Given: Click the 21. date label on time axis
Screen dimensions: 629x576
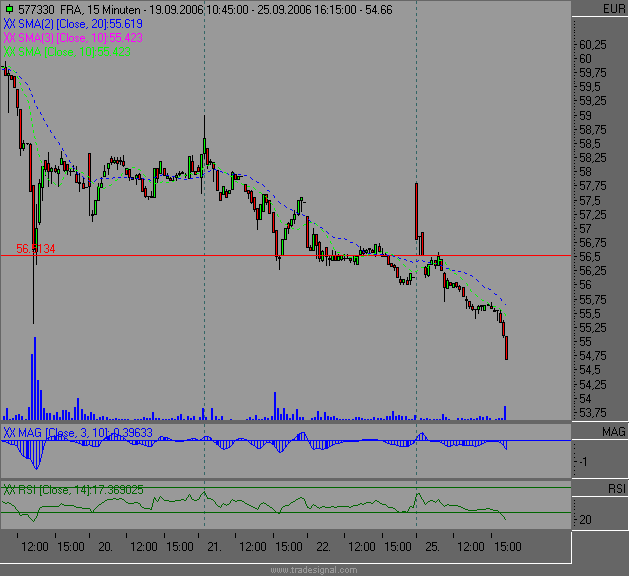Looking at the screenshot, I should (214, 546).
